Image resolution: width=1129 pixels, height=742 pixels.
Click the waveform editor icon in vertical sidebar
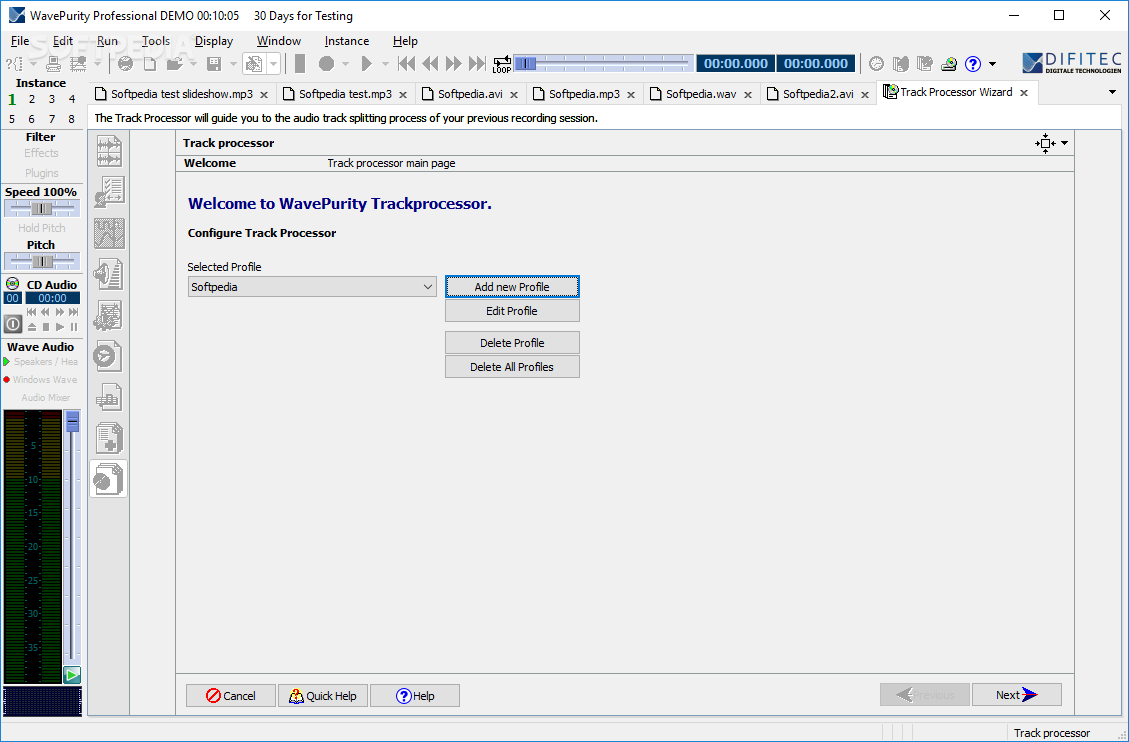pyautogui.click(x=109, y=152)
